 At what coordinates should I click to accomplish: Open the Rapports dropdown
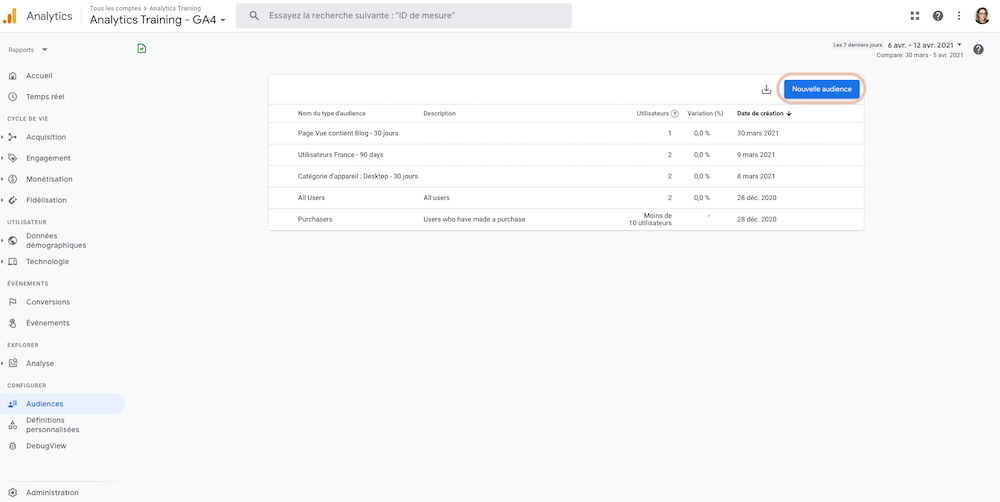tap(28, 49)
